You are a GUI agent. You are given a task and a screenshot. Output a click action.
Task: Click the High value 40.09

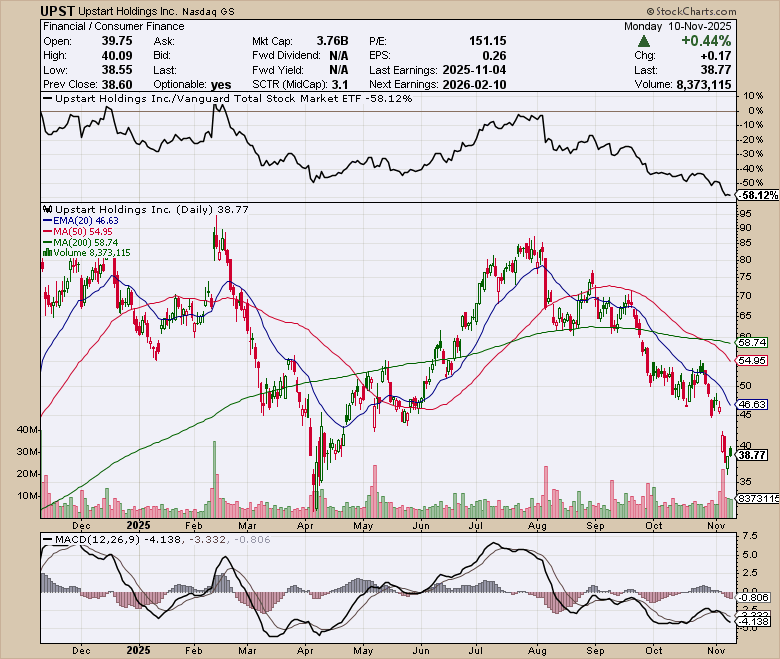click(117, 55)
